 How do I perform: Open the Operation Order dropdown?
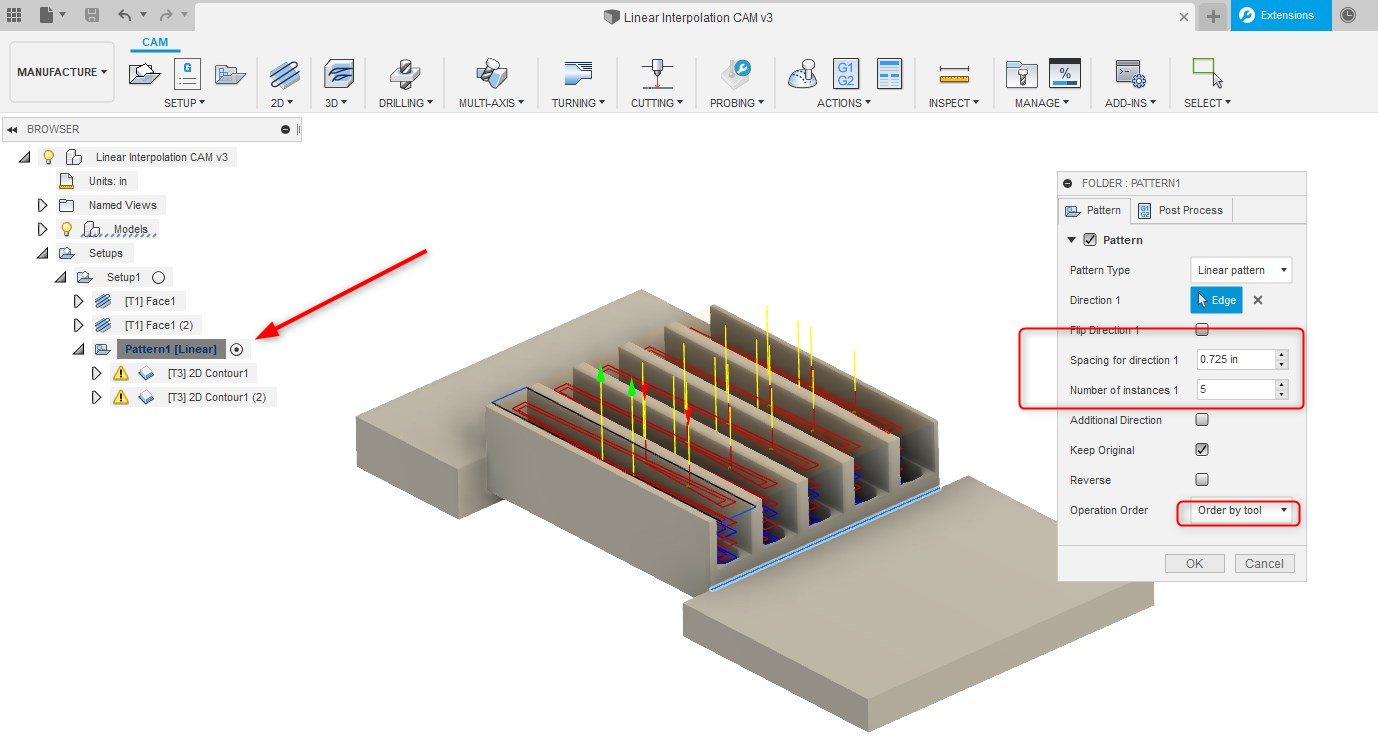pyautogui.click(x=1241, y=510)
